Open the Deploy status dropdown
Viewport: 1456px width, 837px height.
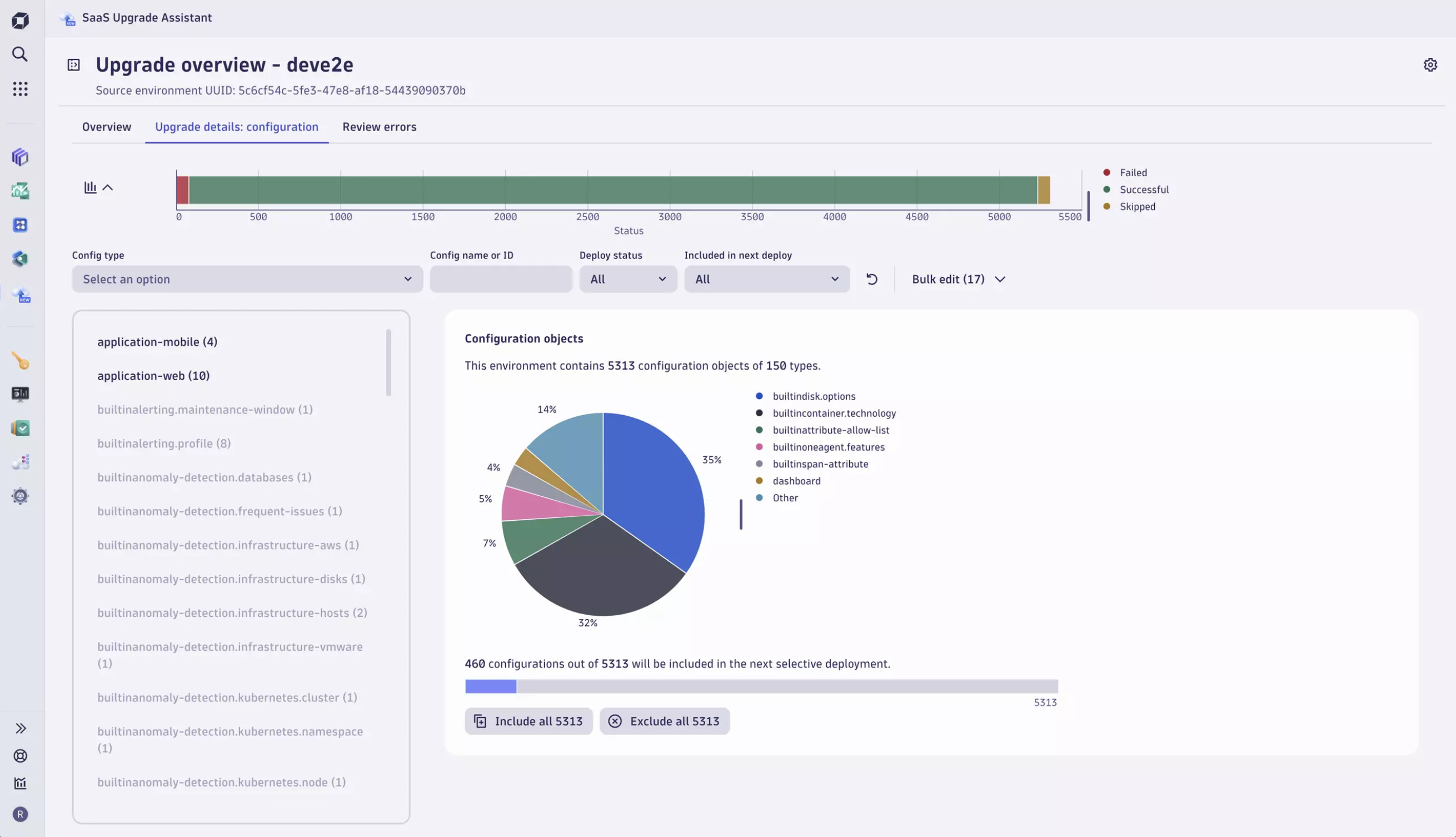click(x=628, y=279)
